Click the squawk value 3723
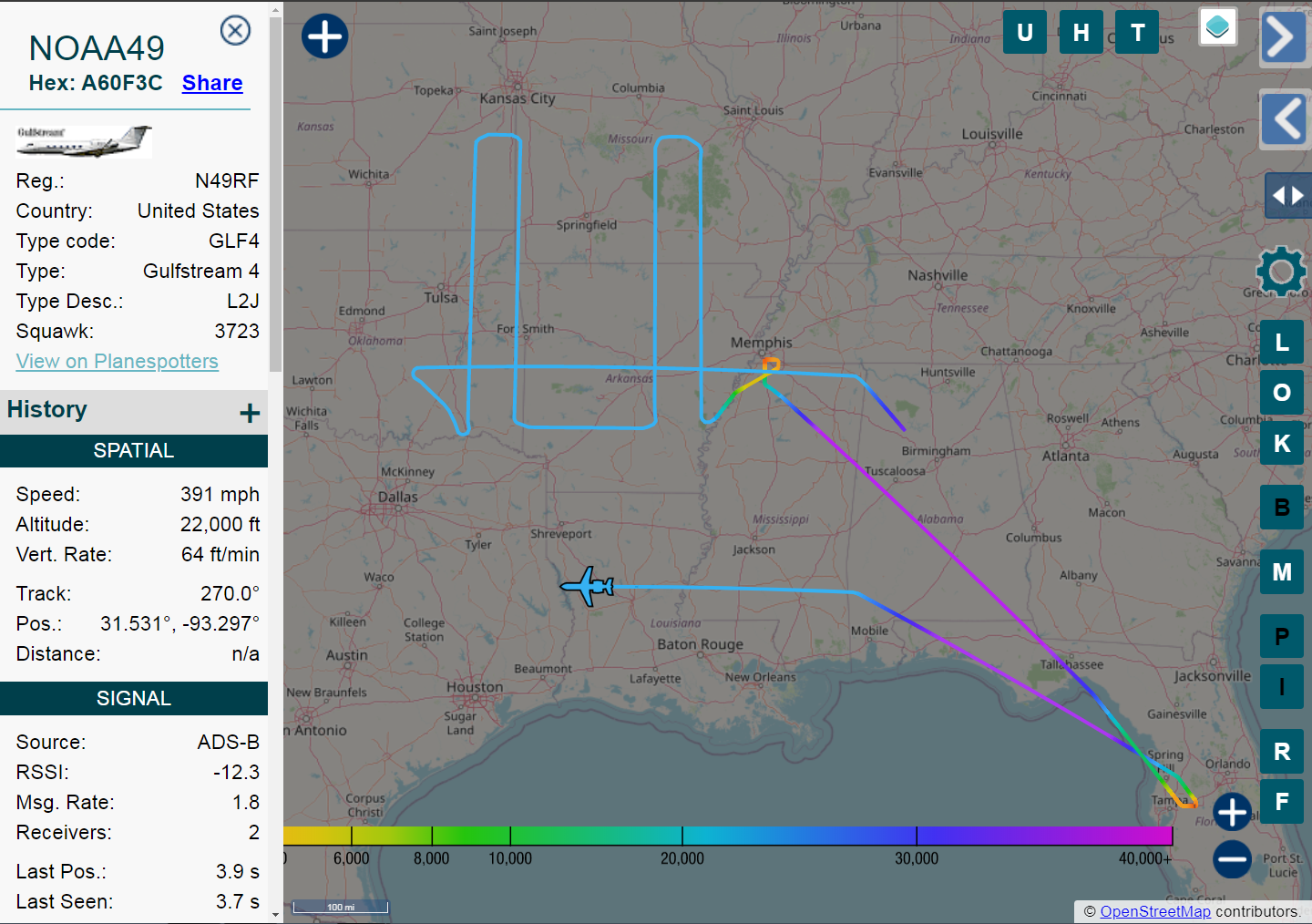 pos(237,332)
